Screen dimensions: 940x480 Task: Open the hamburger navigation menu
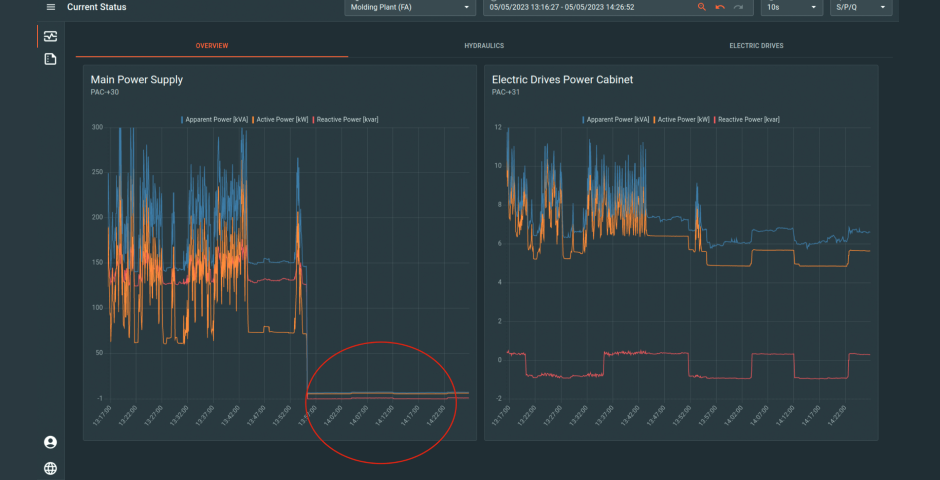[x=51, y=7]
